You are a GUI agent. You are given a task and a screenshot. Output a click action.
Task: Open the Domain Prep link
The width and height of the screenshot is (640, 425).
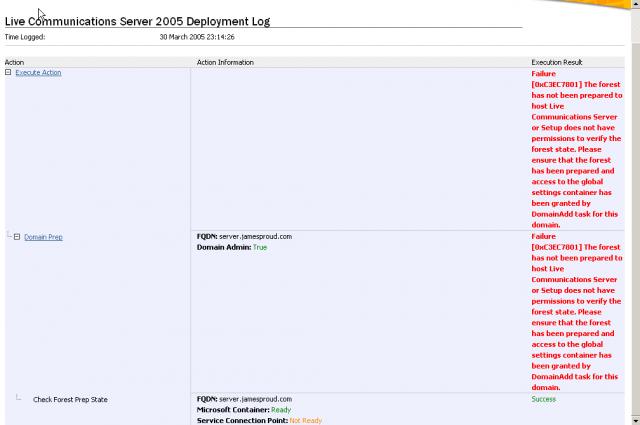[43, 237]
